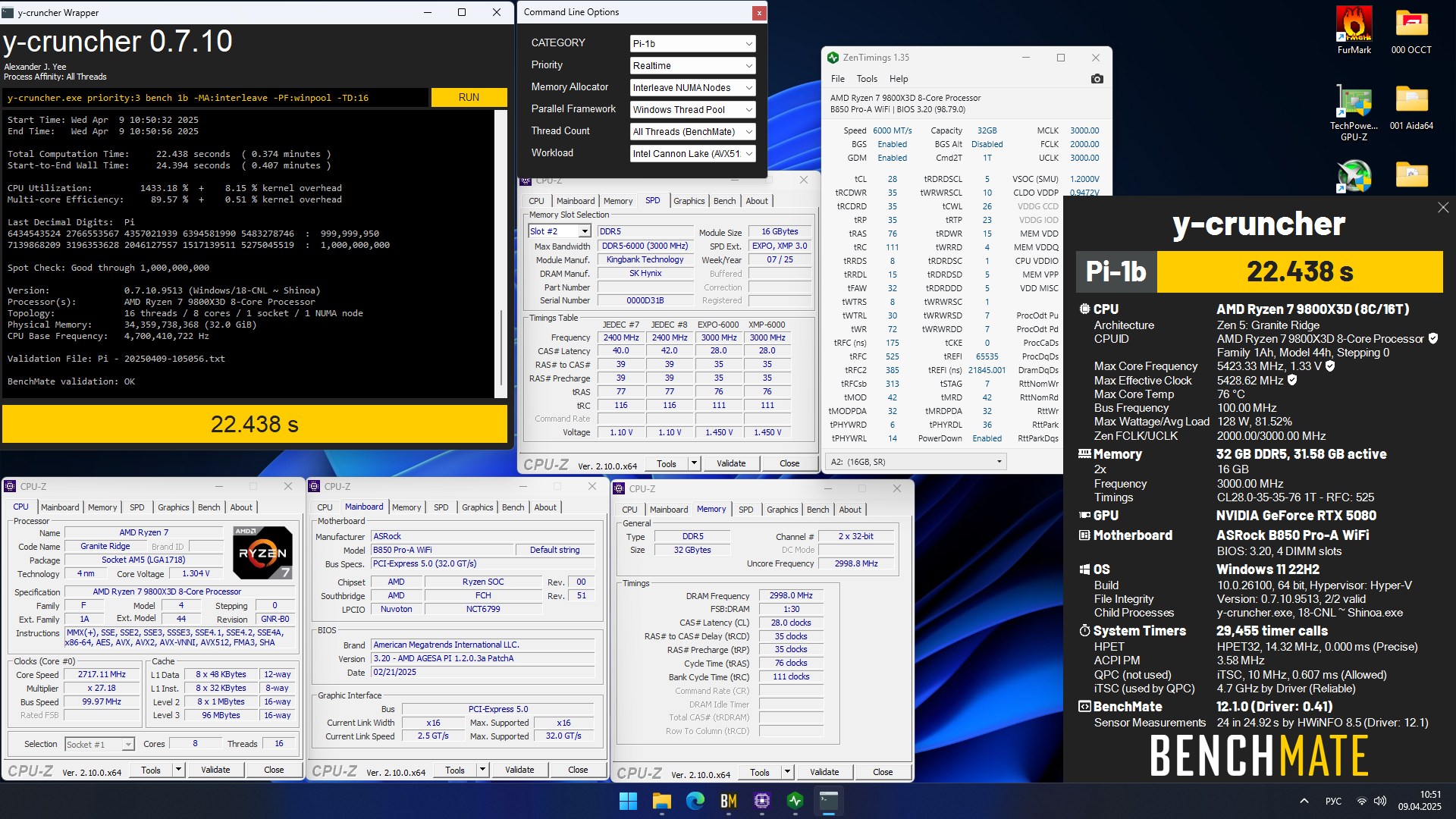Viewport: 1456px width, 819px height.
Task: Open the Workload Intel Cannon Lake dropdown
Action: pos(692,153)
